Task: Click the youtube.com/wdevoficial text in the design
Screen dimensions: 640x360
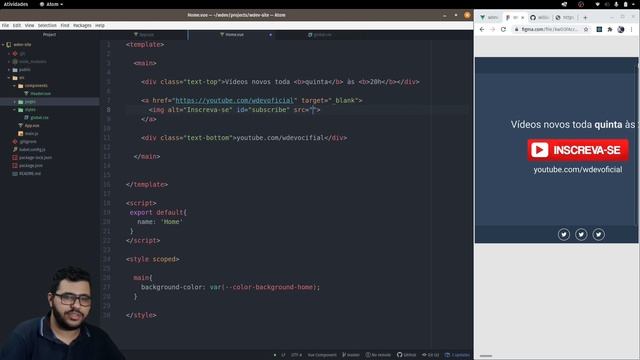Action: 578,169
